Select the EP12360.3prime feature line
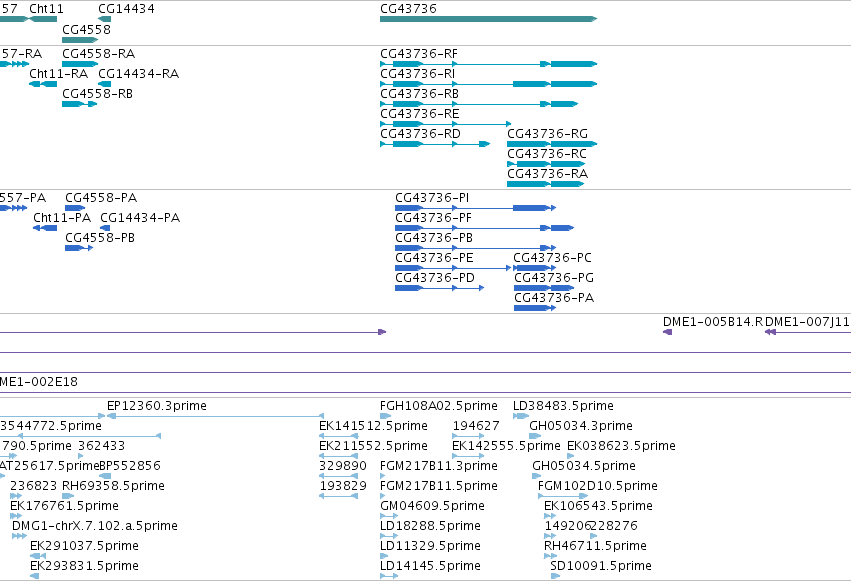 point(215,416)
